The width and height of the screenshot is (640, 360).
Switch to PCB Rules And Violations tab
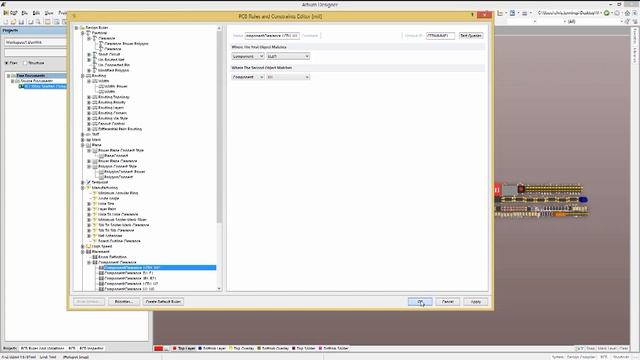point(42,349)
